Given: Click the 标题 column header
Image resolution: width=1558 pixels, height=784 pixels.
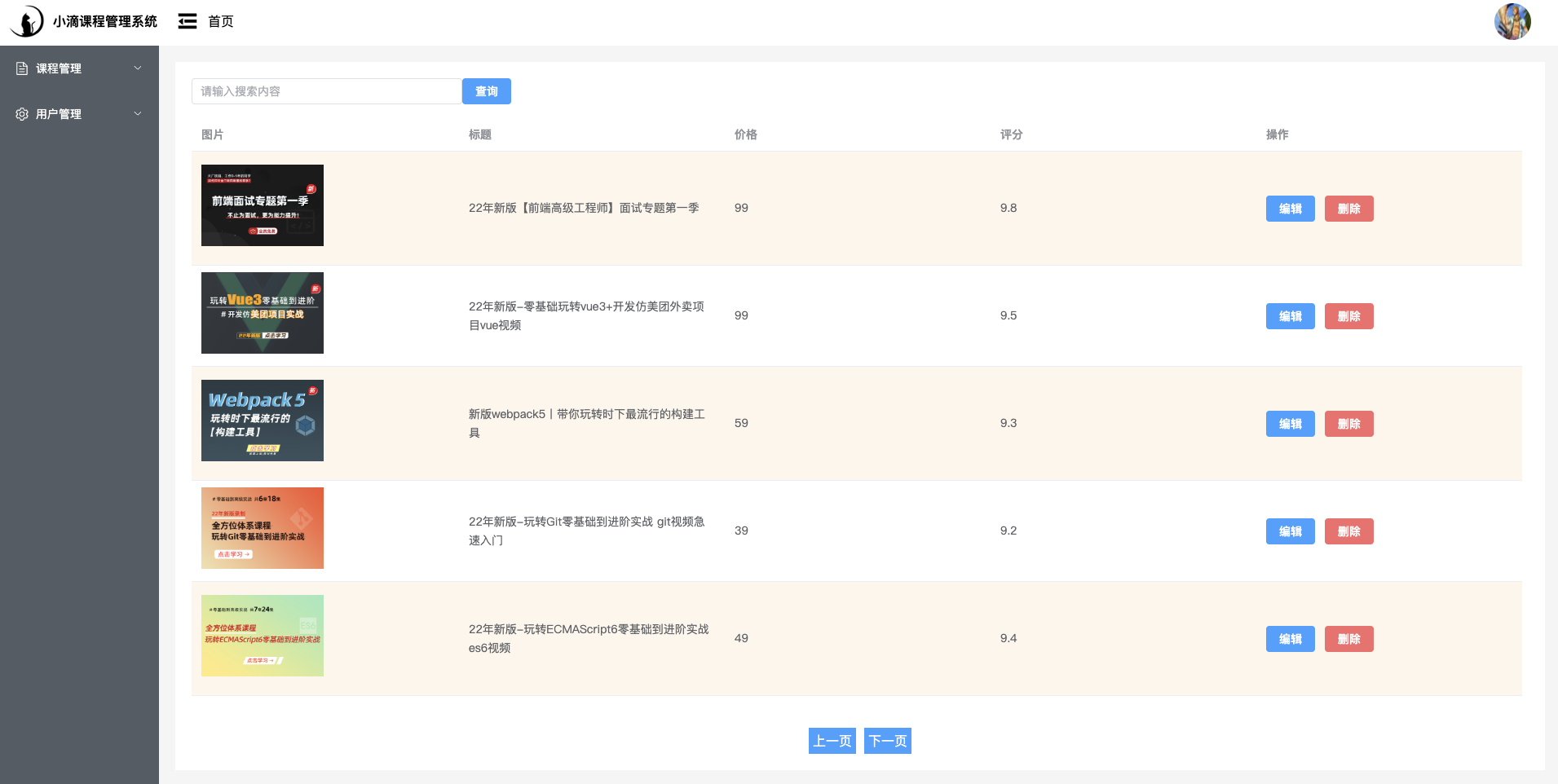Looking at the screenshot, I should point(480,134).
